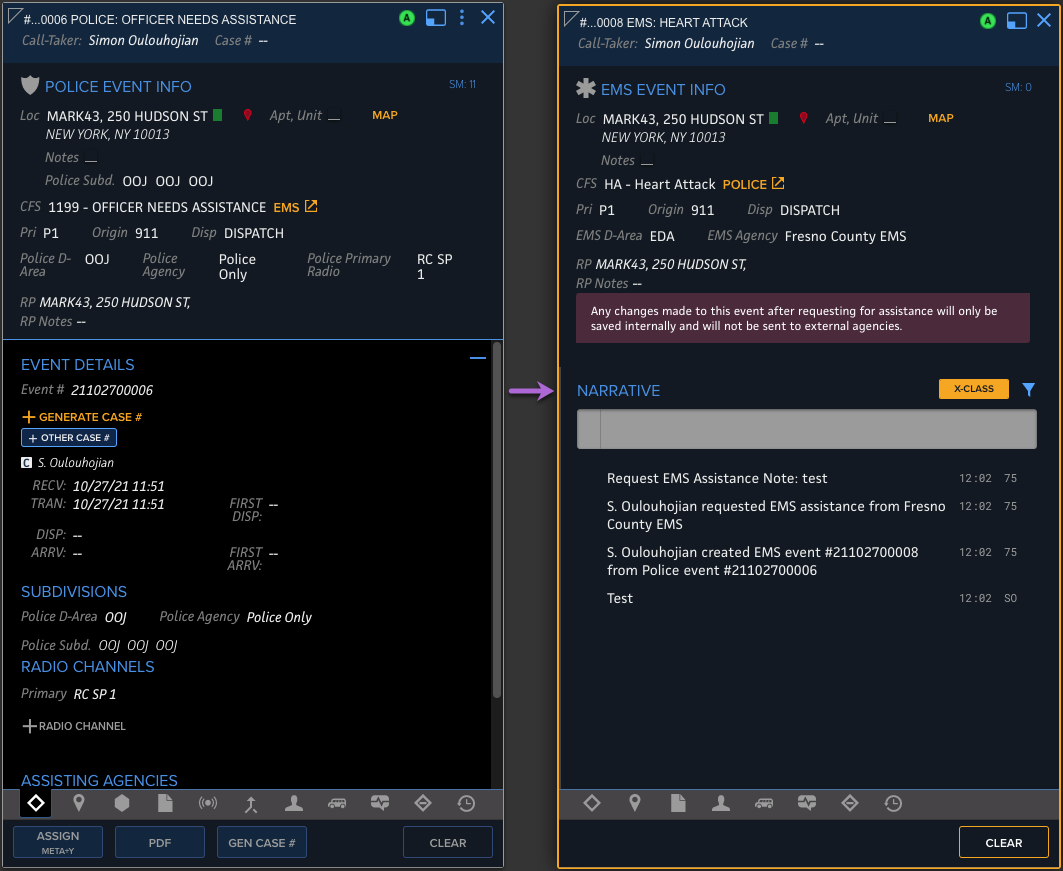Open the three-dot menu on police event

click(x=462, y=18)
